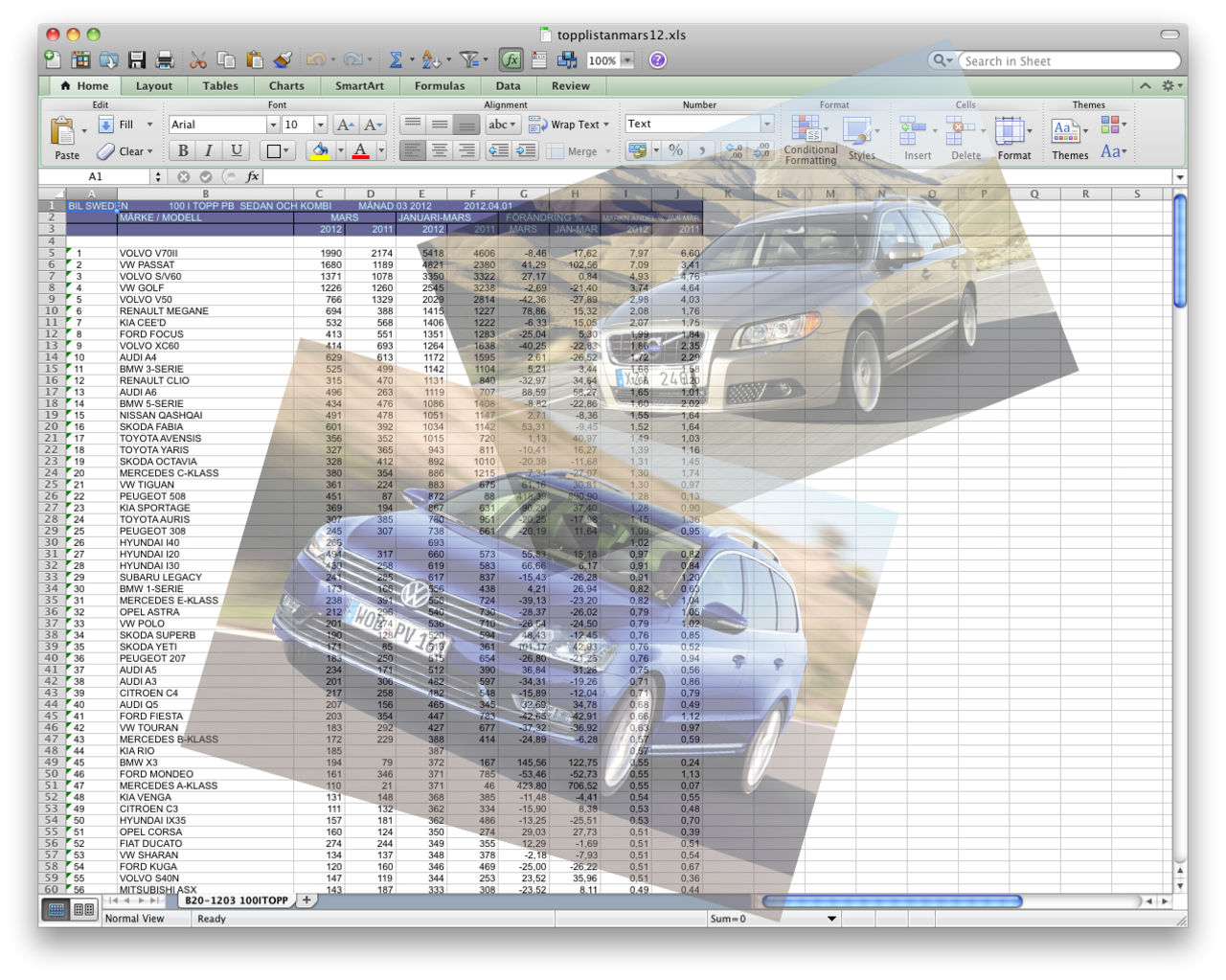Toggle Italic formatting
This screenshot has height=980, width=1226.
(208, 150)
